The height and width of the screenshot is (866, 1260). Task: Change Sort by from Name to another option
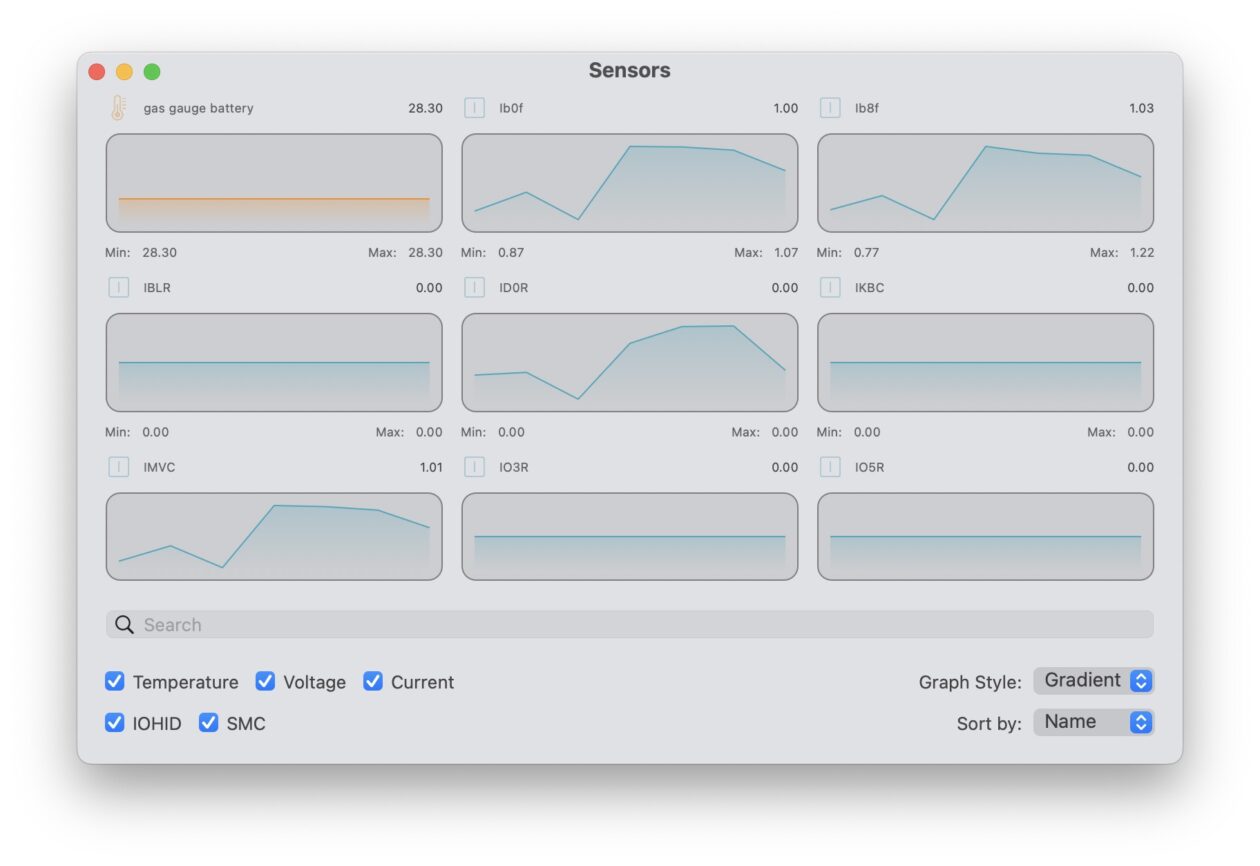pos(1093,721)
